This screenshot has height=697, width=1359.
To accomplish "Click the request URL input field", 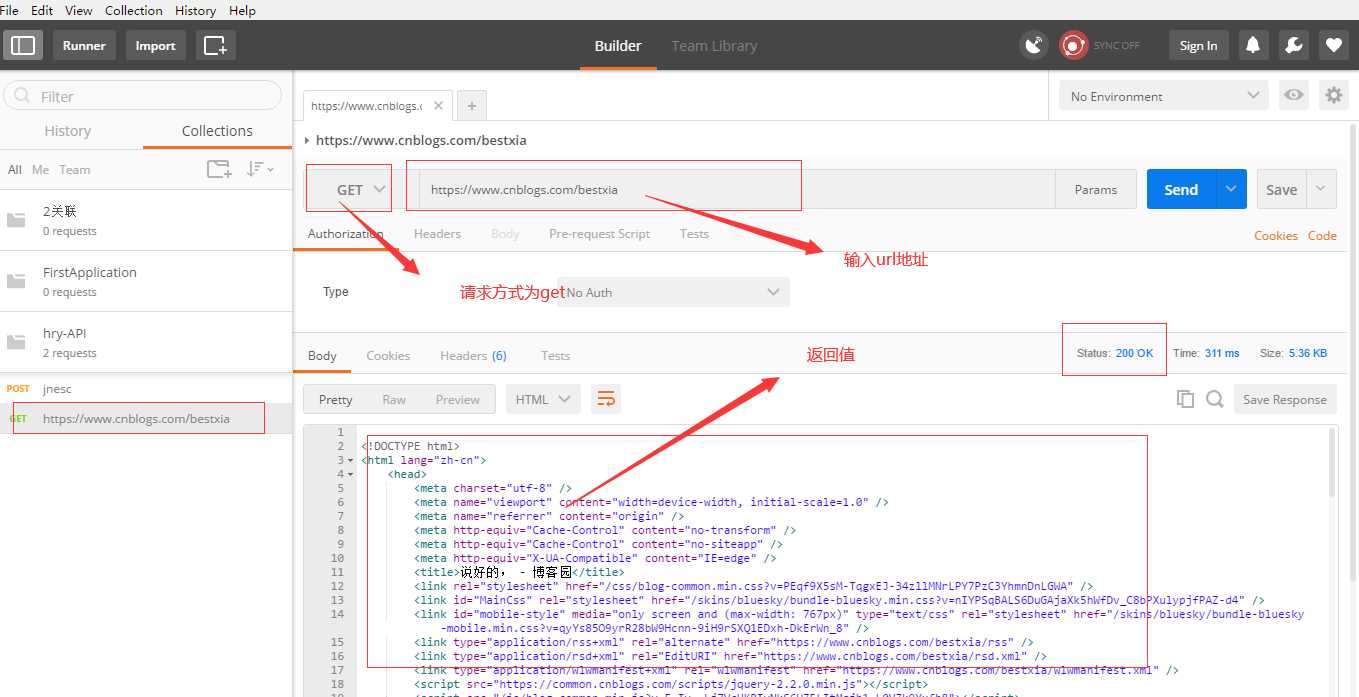I will coord(736,189).
